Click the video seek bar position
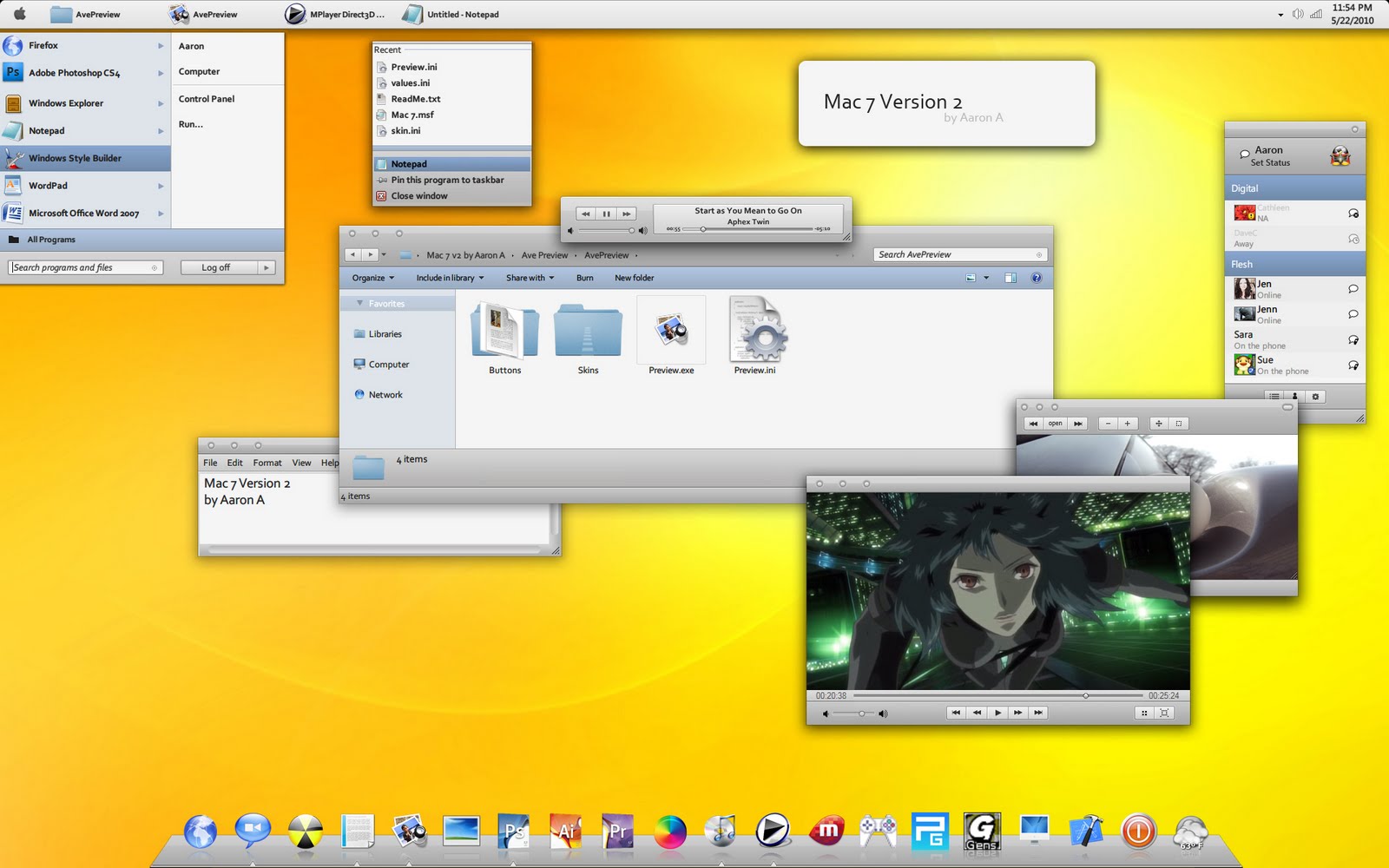 point(1085,695)
